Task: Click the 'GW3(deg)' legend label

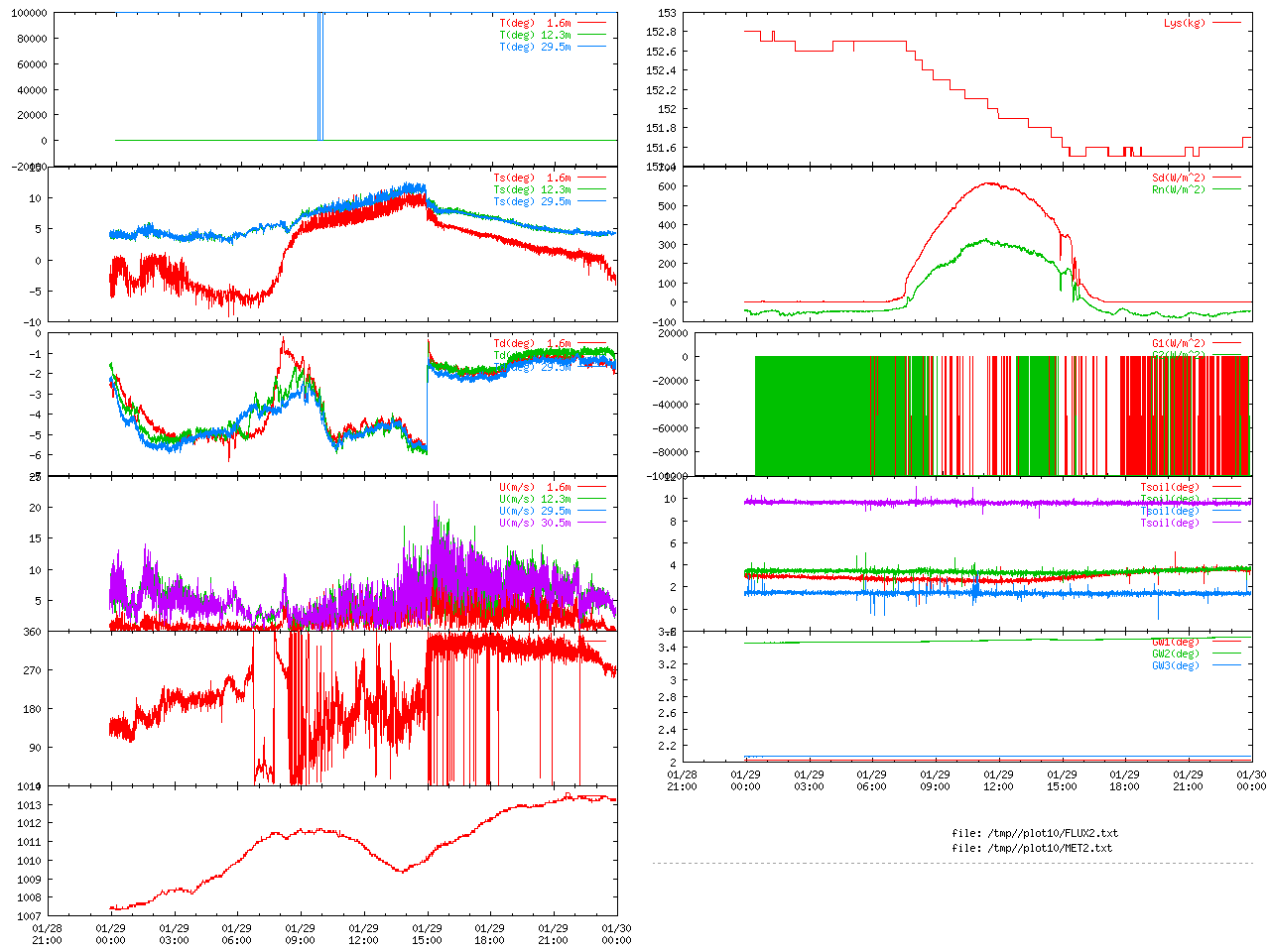Action: 1176,665
